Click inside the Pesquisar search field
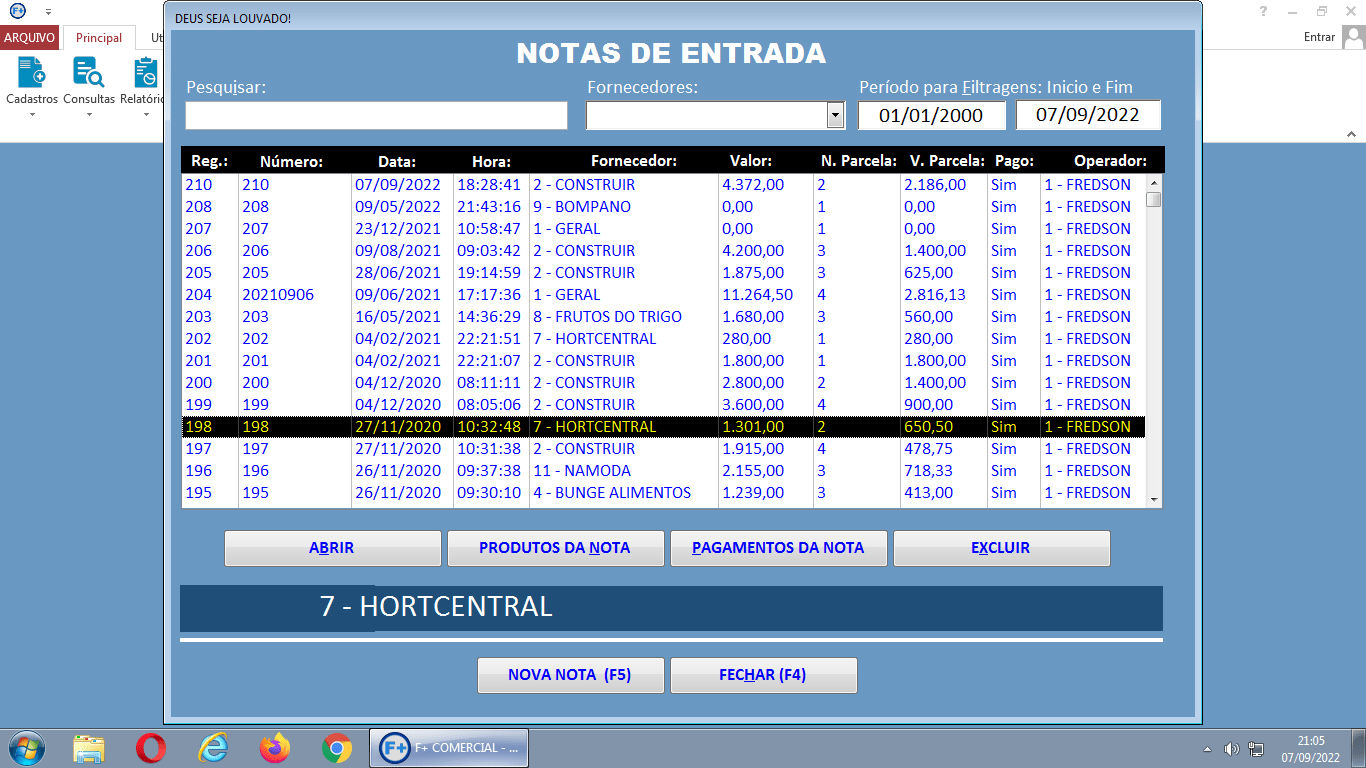 (x=375, y=115)
